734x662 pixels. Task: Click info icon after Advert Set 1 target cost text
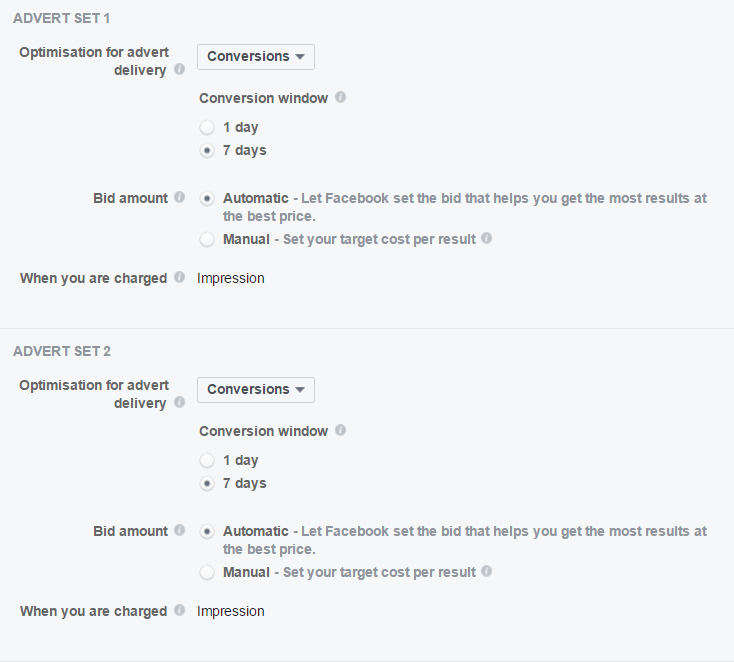pyautogui.click(x=486, y=239)
